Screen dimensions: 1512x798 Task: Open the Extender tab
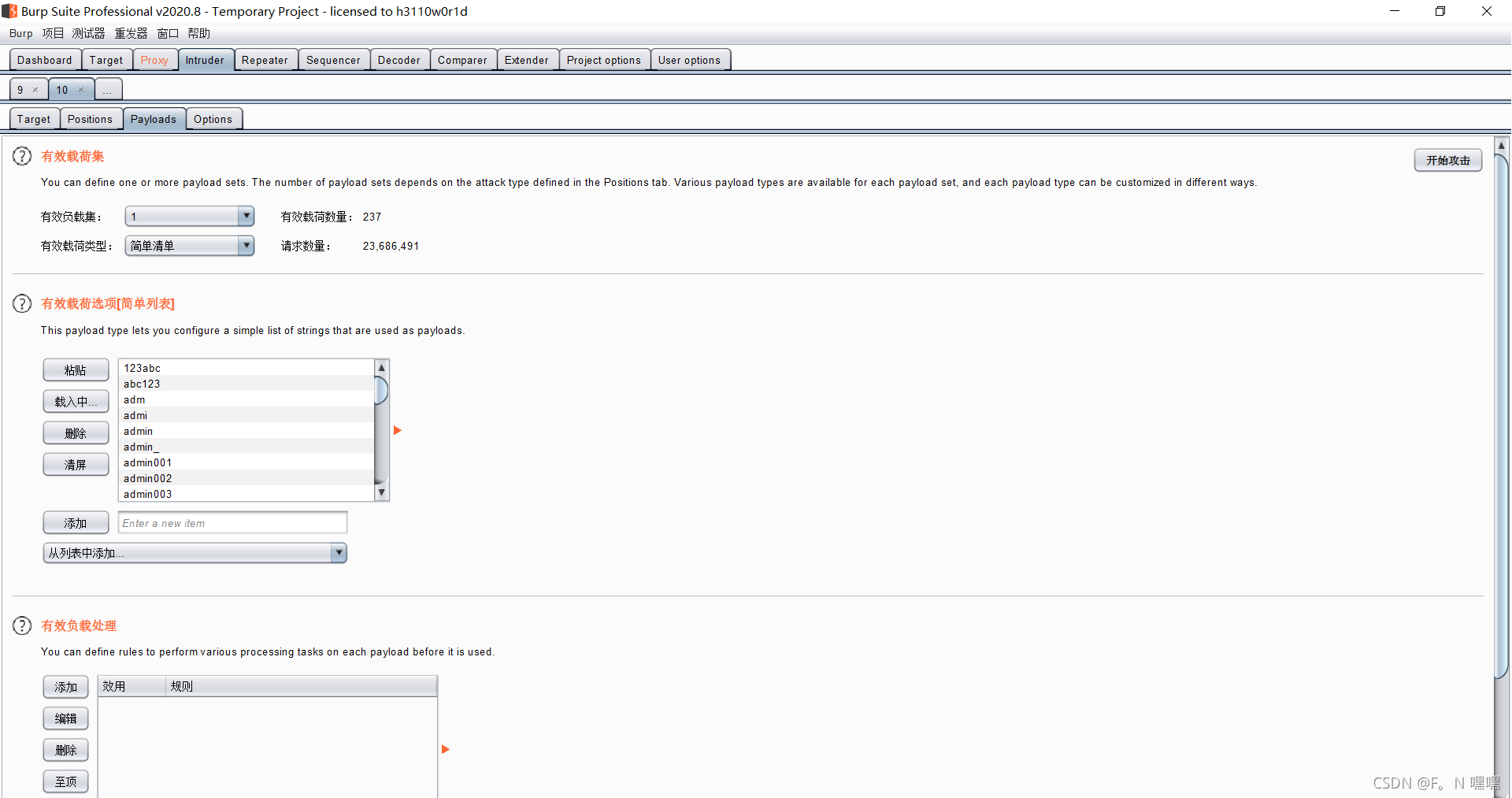[x=527, y=60]
